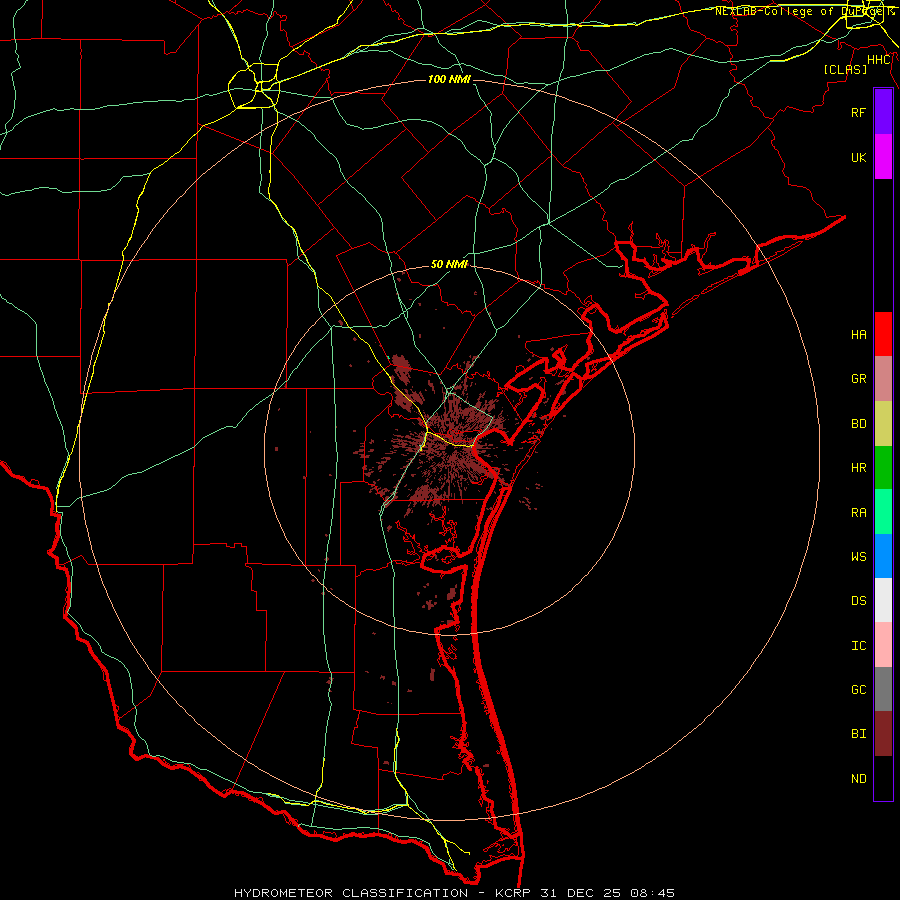Click the HHC product code label

(879, 60)
